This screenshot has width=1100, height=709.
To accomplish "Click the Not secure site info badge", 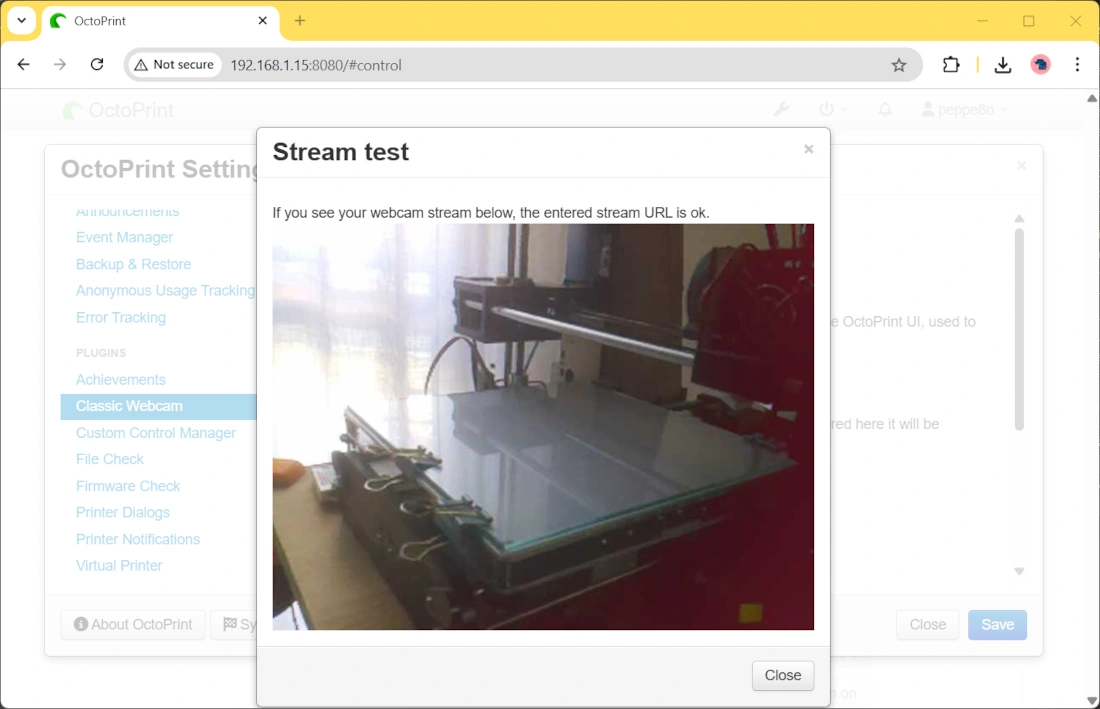I will click(x=174, y=65).
